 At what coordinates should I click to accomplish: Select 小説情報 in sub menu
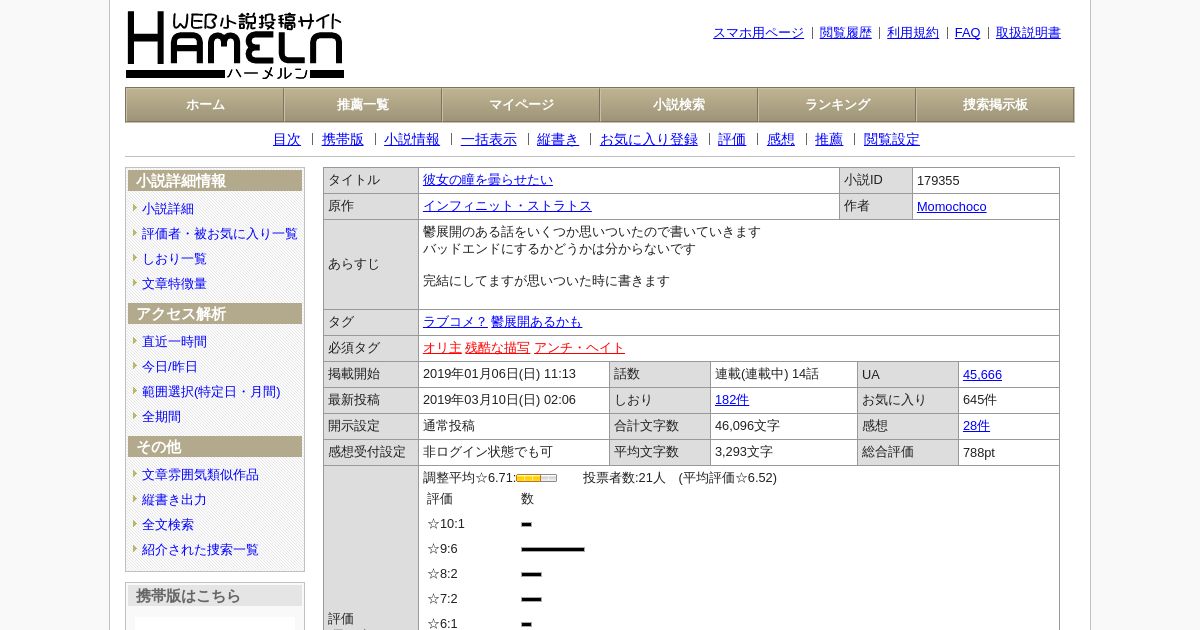[412, 140]
